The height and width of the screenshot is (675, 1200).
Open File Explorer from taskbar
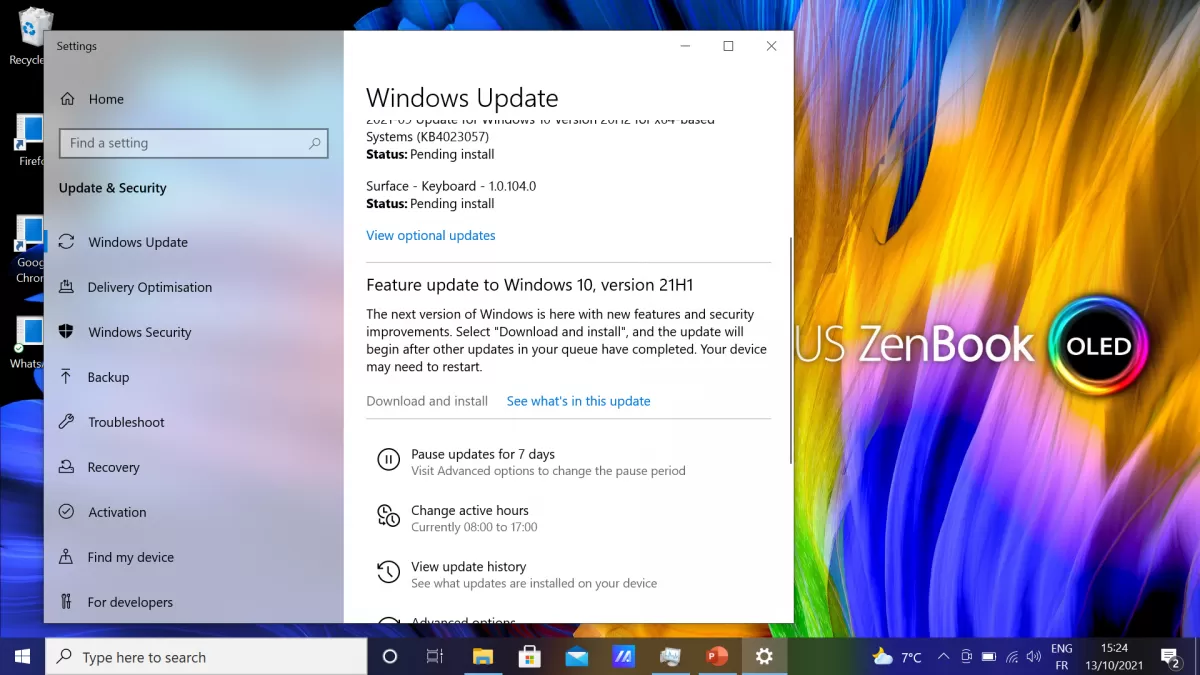(482, 656)
